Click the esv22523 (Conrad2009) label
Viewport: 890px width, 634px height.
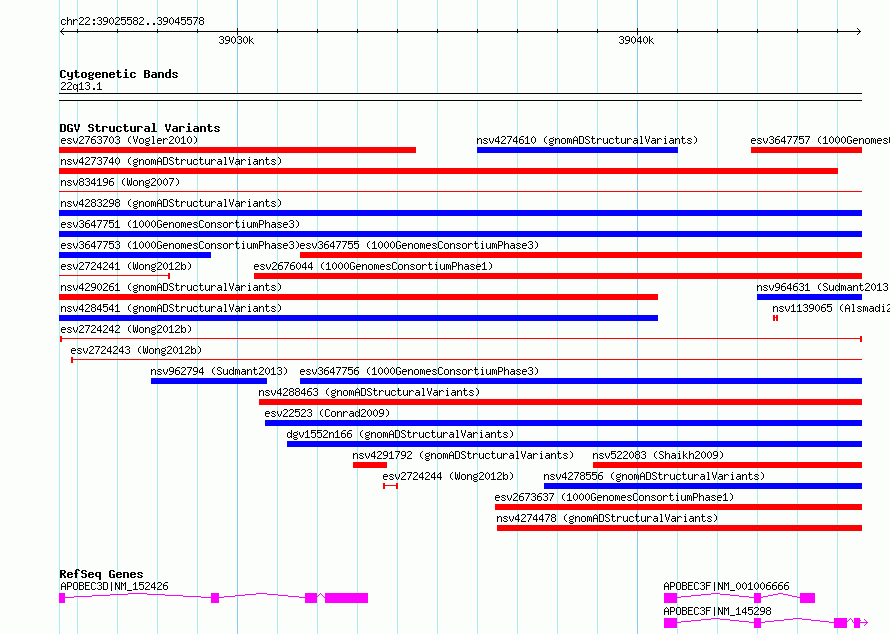pyautogui.click(x=327, y=413)
